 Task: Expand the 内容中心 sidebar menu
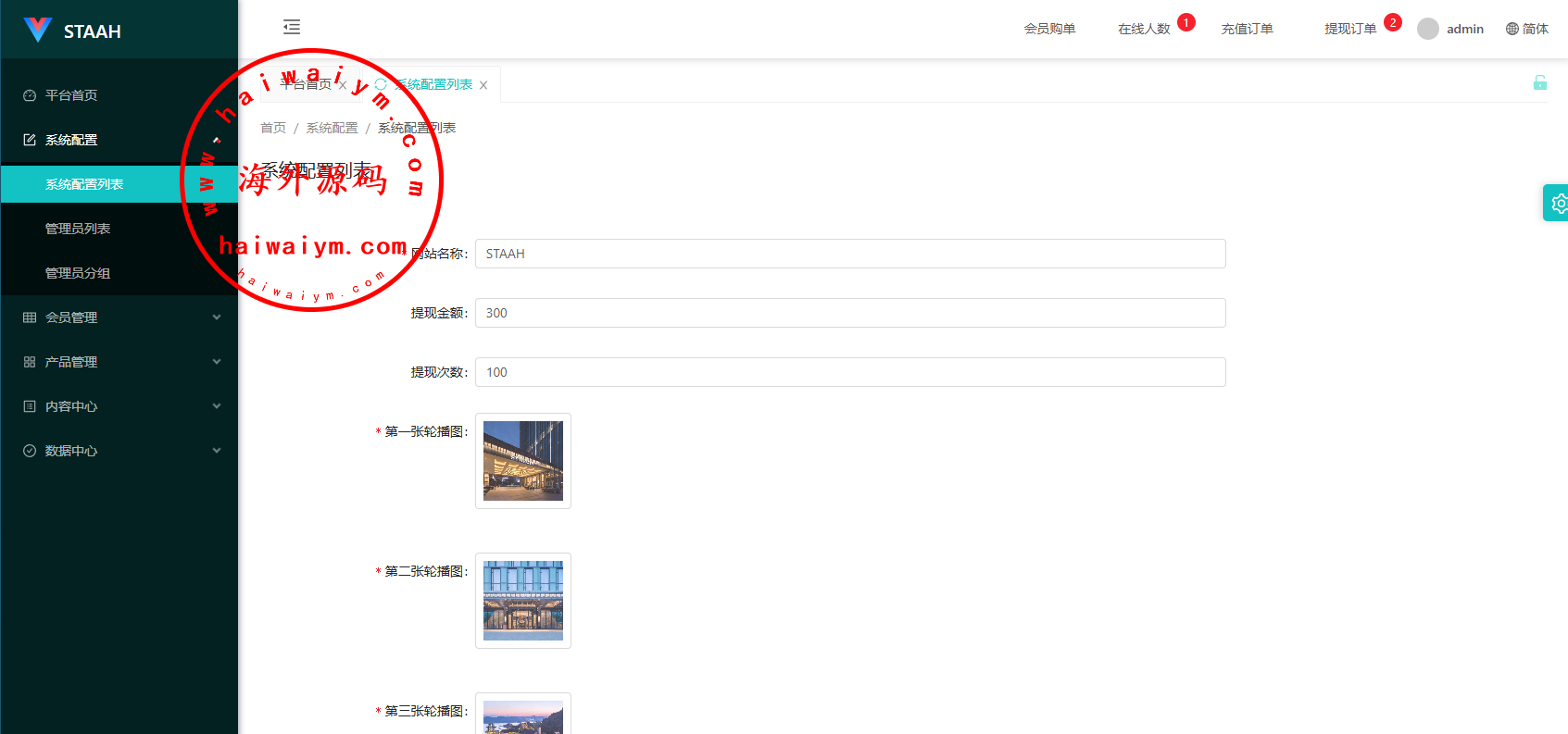[119, 406]
